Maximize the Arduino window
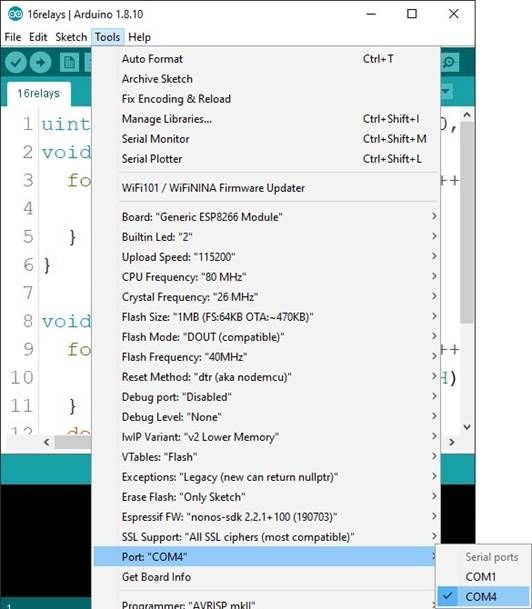The image size is (532, 609). pos(412,14)
